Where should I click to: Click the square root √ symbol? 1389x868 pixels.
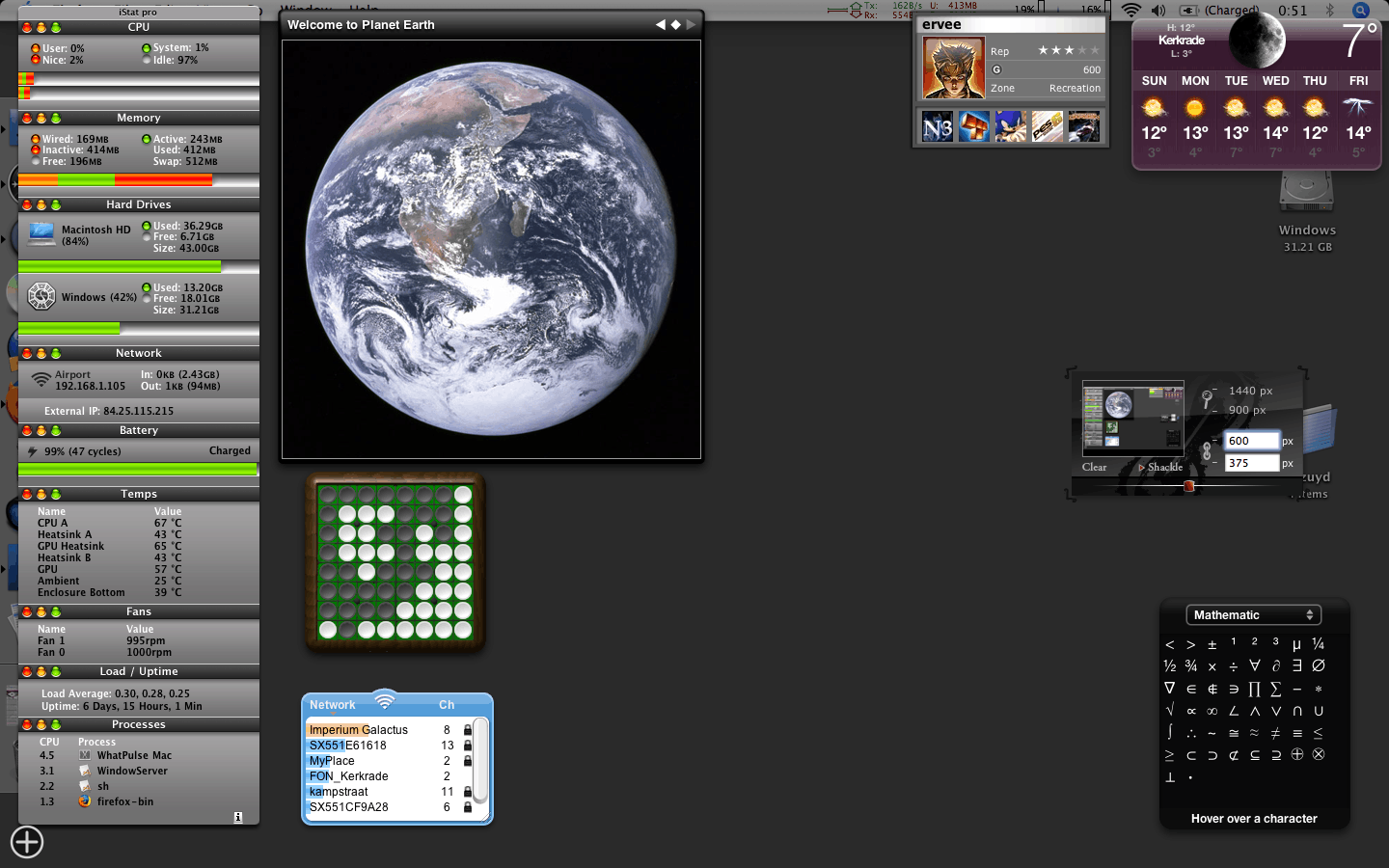click(1169, 711)
